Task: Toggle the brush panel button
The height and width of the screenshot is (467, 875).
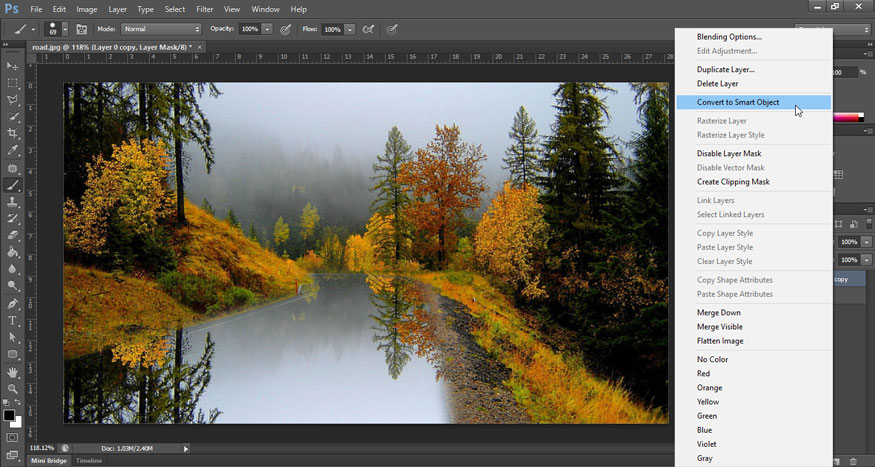Action: (81, 29)
